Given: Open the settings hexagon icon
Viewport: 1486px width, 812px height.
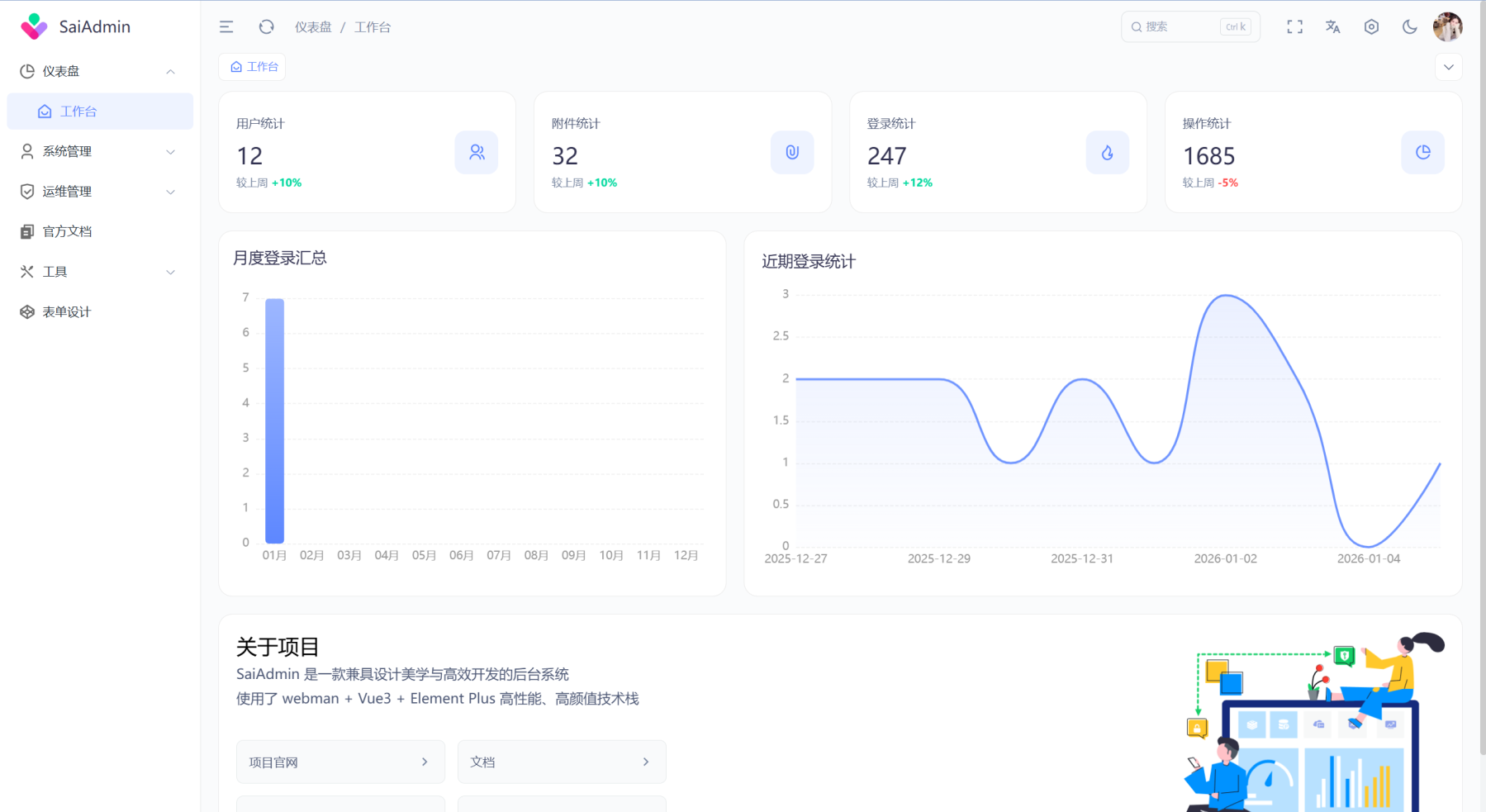Looking at the screenshot, I should tap(1371, 27).
